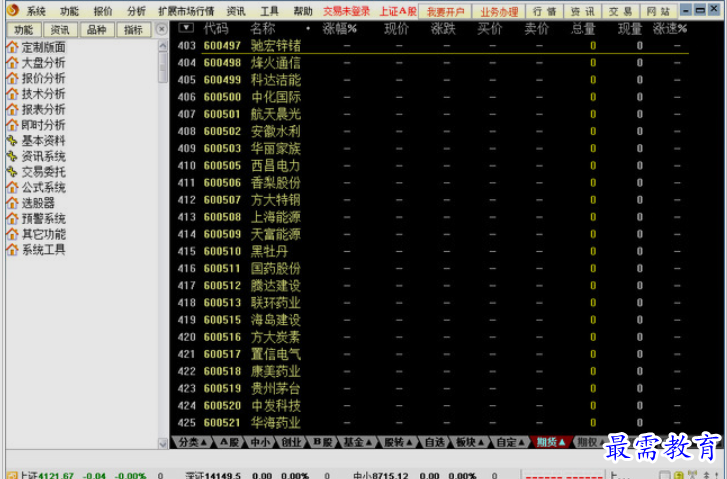Viewport: 727px width, 479px height.
Task: Select the 资讯 tab in left panel
Action: (60, 30)
